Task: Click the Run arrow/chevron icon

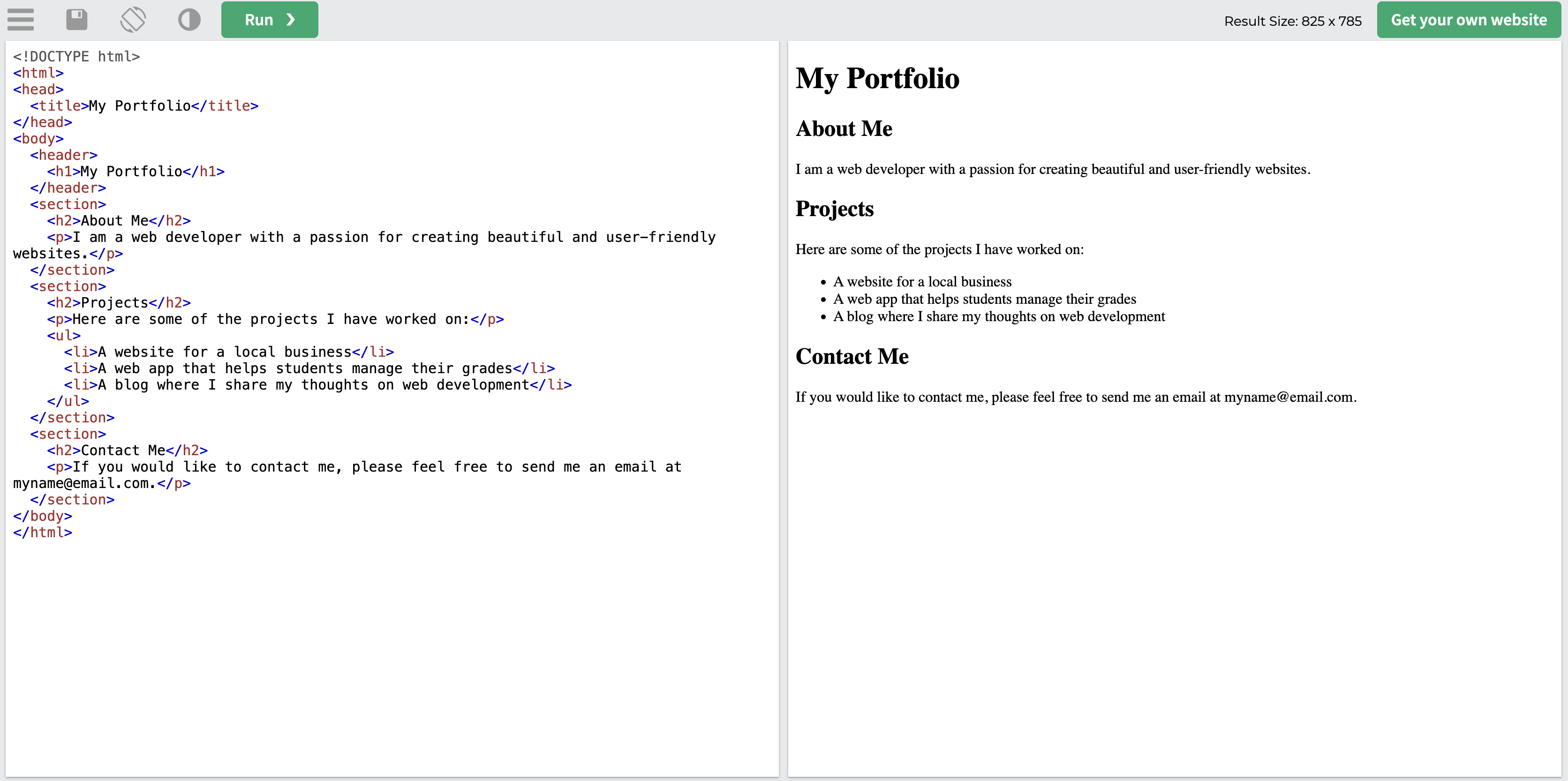Action: tap(291, 20)
